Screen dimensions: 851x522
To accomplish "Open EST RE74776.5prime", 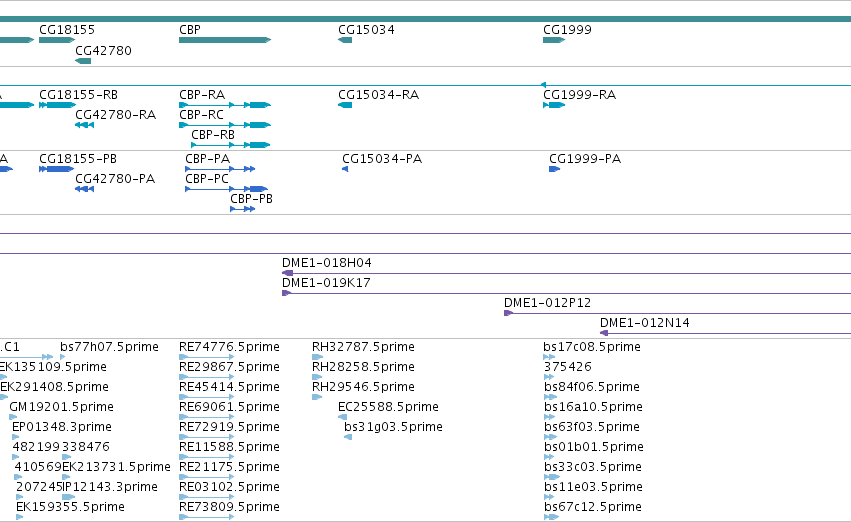I will [229, 347].
